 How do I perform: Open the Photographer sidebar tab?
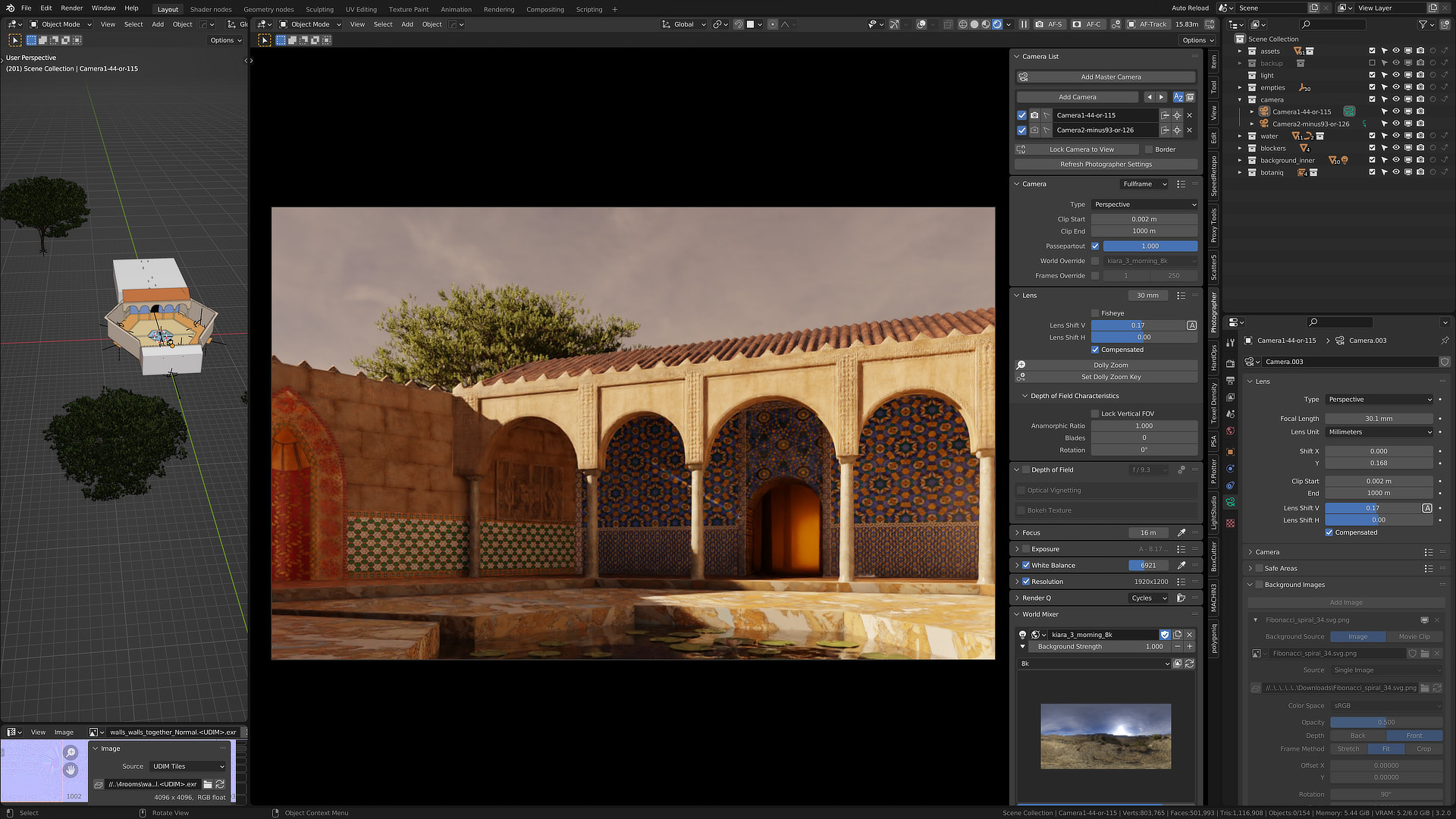[1213, 312]
